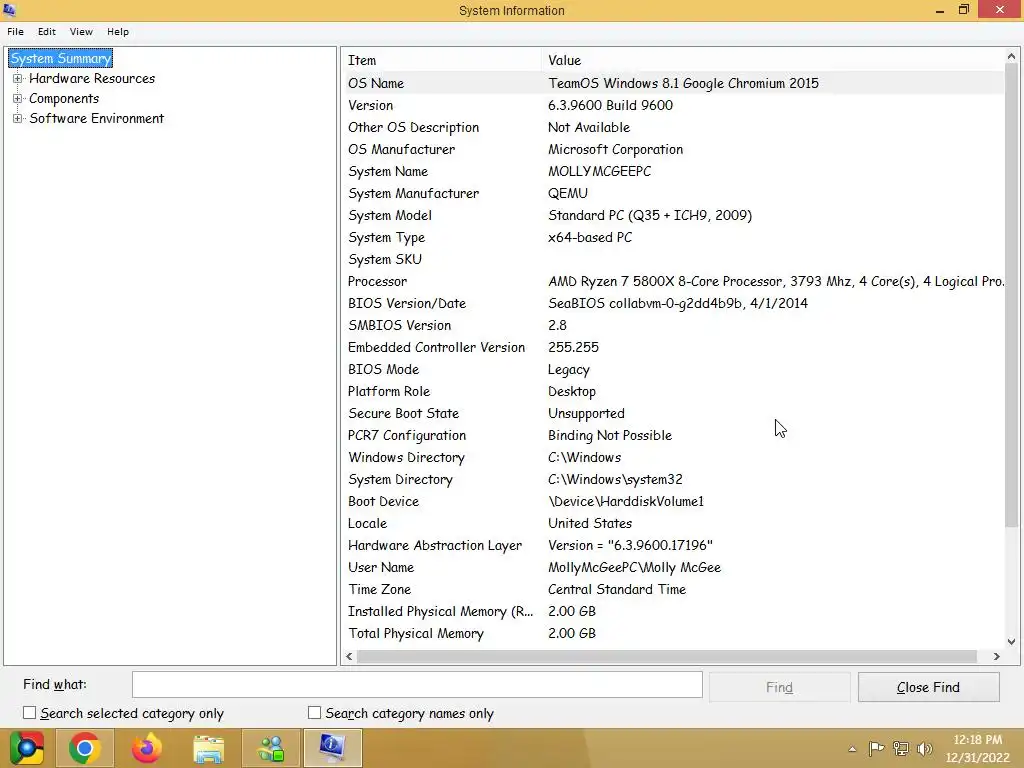
Task: Select the System Manufacturer row
Action: point(673,193)
